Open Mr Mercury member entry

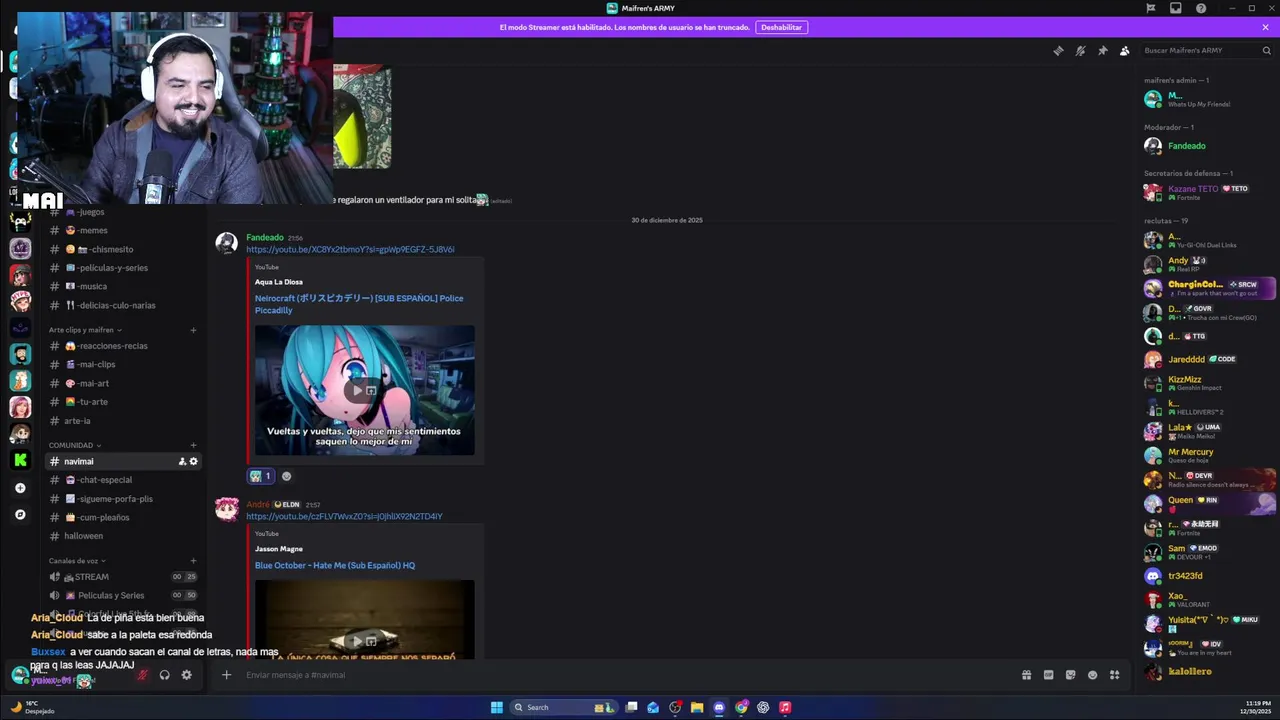1207,455
